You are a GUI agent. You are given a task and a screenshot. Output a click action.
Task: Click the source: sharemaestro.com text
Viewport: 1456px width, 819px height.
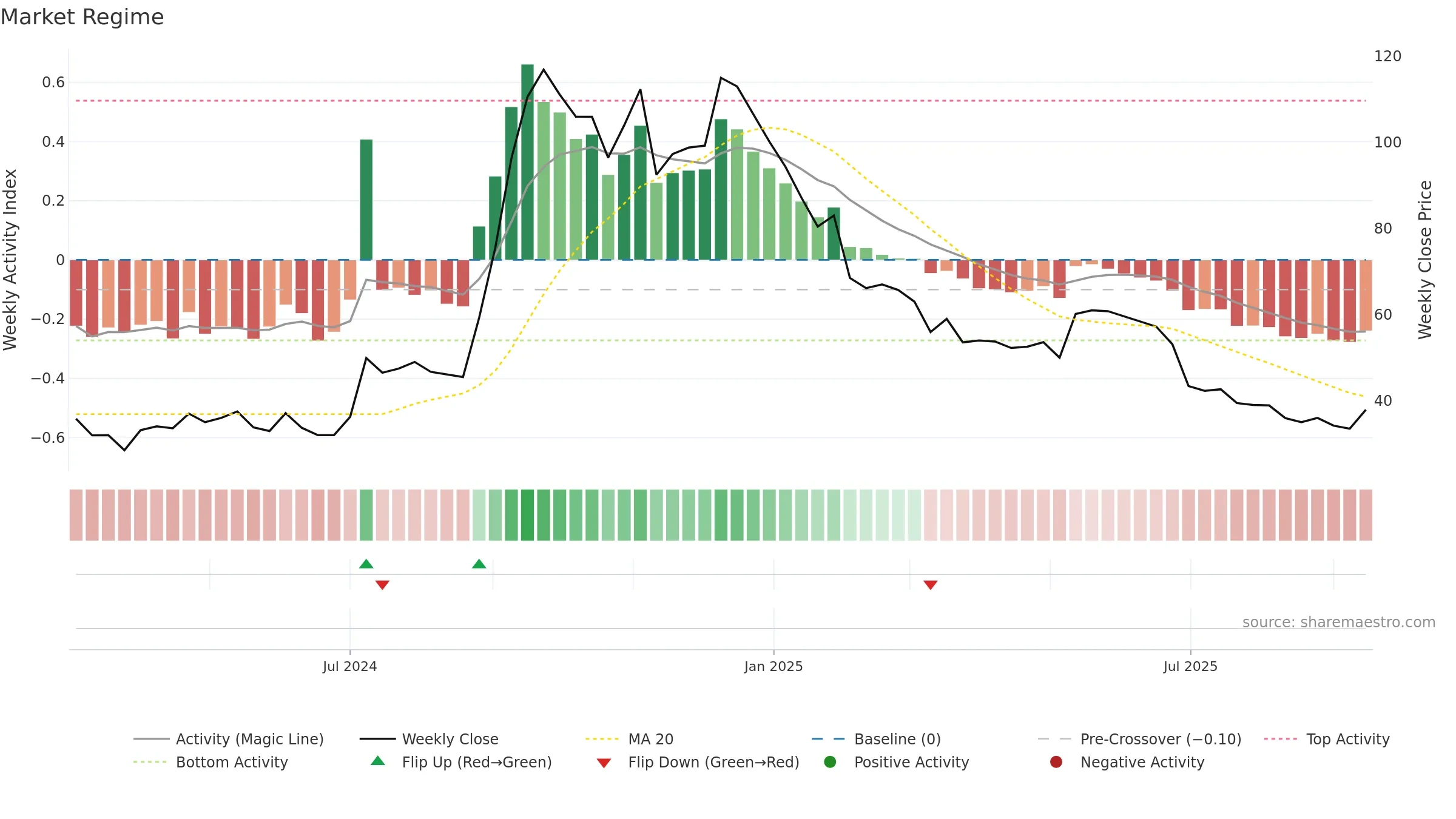1339,622
